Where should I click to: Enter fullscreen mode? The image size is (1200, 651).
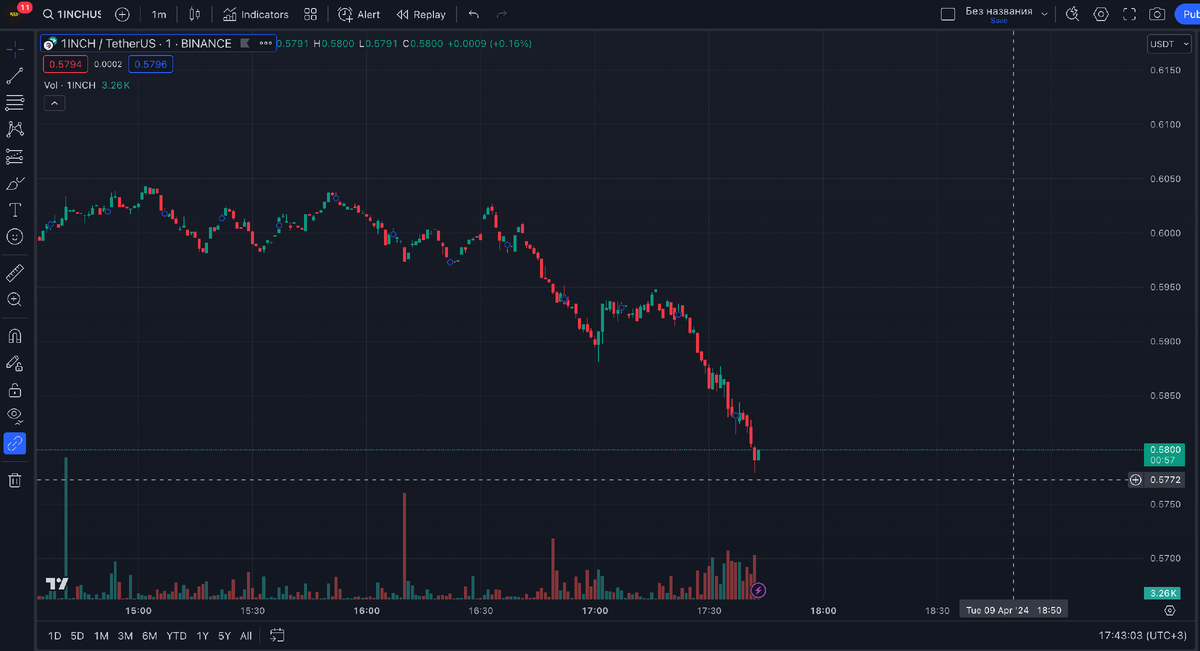click(1129, 15)
